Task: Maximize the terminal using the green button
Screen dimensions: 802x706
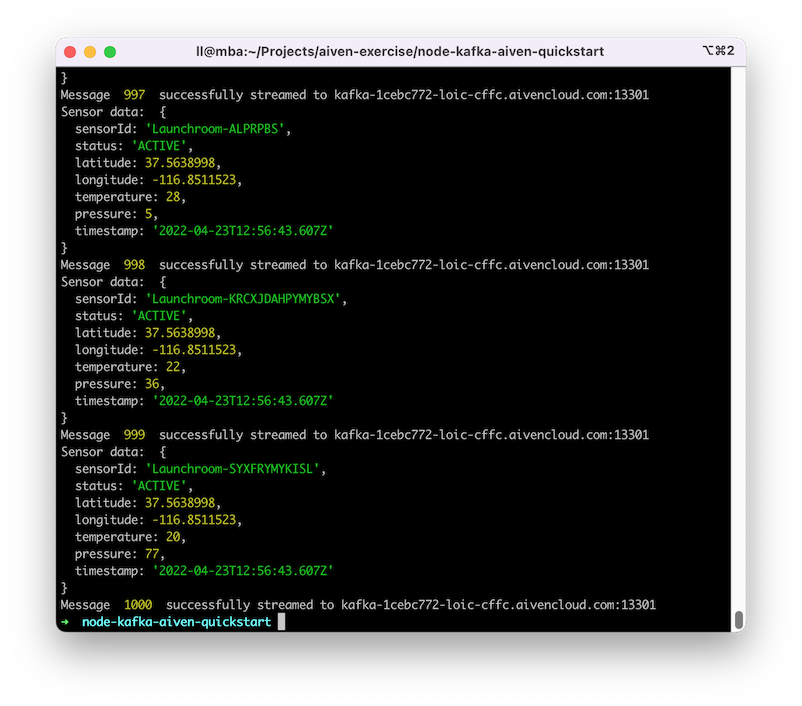Action: point(110,52)
